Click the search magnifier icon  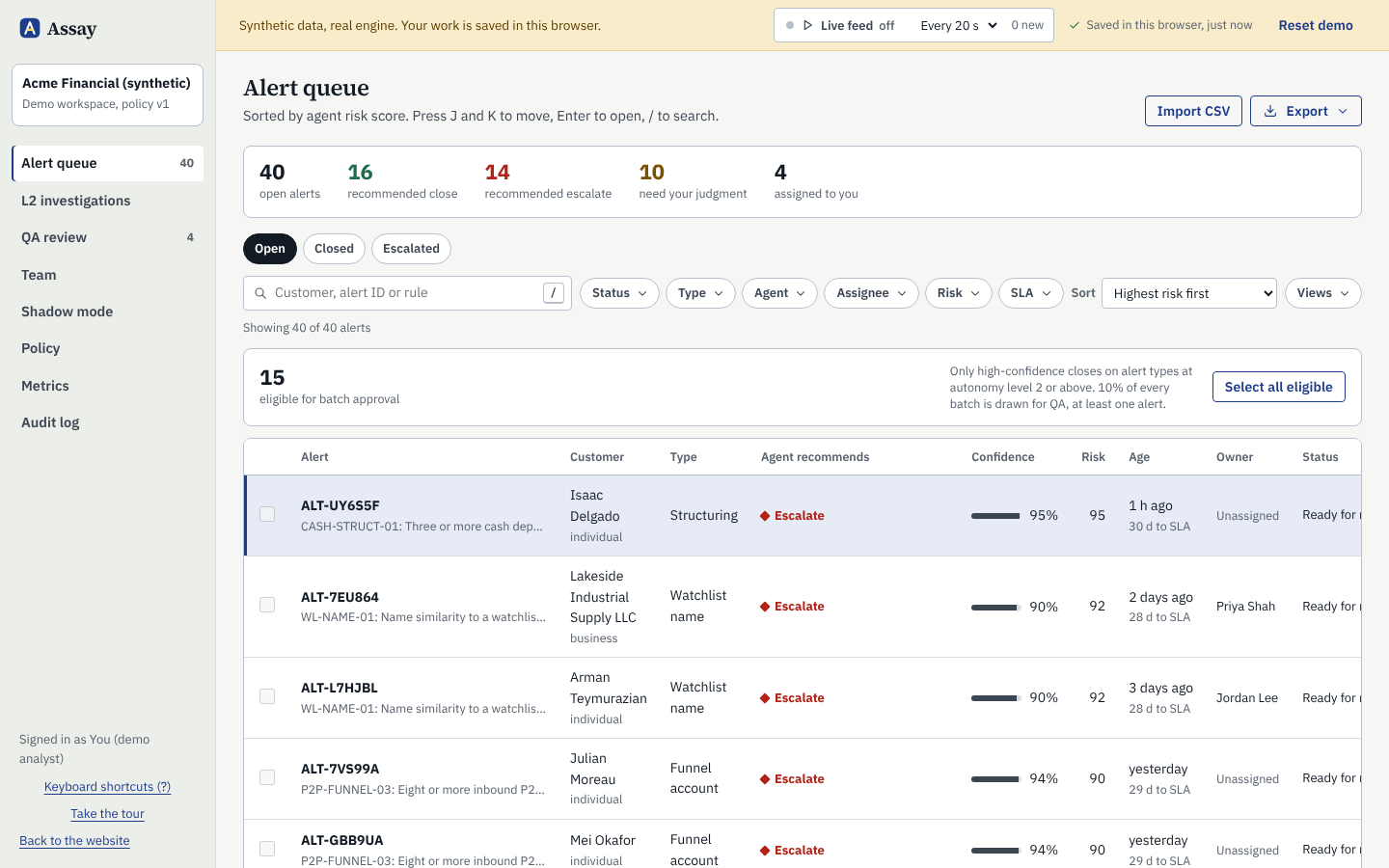click(260, 293)
